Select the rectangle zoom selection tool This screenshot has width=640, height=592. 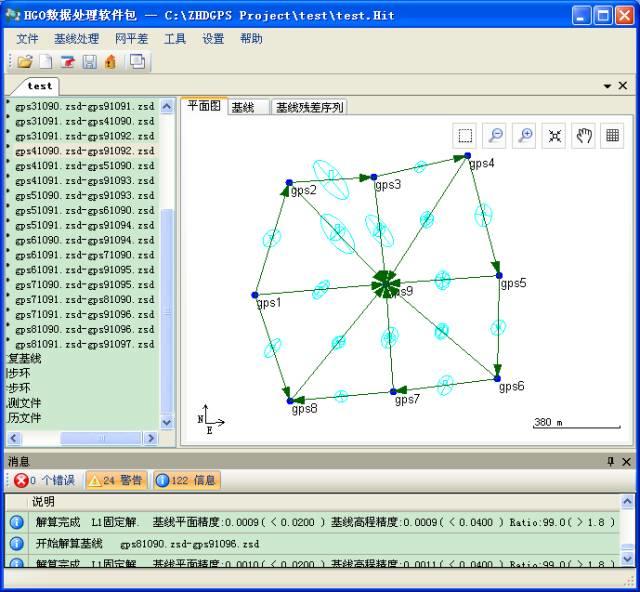[x=465, y=135]
